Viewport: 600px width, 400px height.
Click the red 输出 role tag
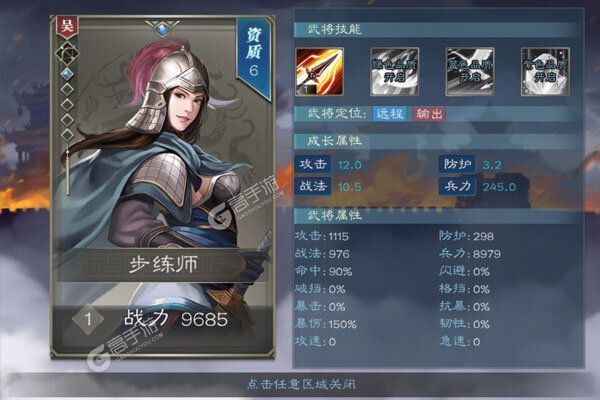click(429, 114)
